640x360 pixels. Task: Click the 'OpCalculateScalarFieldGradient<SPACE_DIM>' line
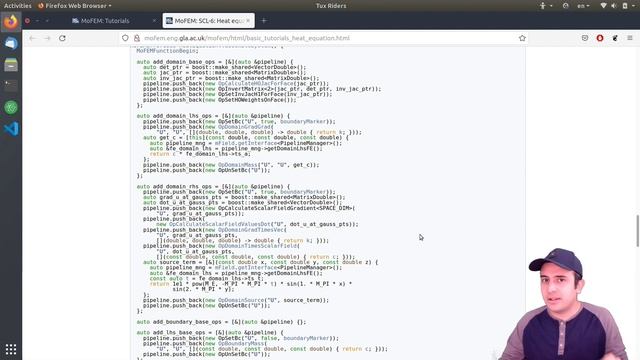click(x=249, y=208)
